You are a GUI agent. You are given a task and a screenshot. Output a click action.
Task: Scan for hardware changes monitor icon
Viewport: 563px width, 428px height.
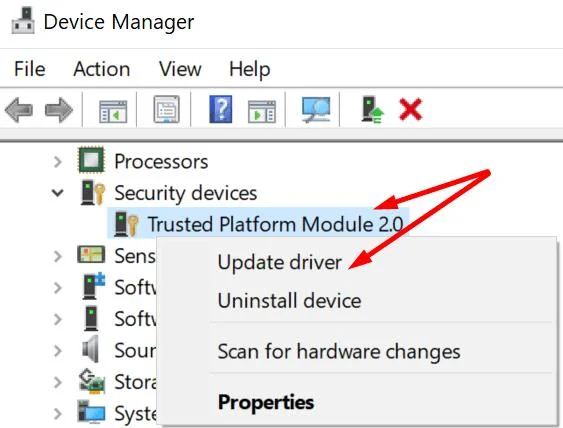click(316, 110)
